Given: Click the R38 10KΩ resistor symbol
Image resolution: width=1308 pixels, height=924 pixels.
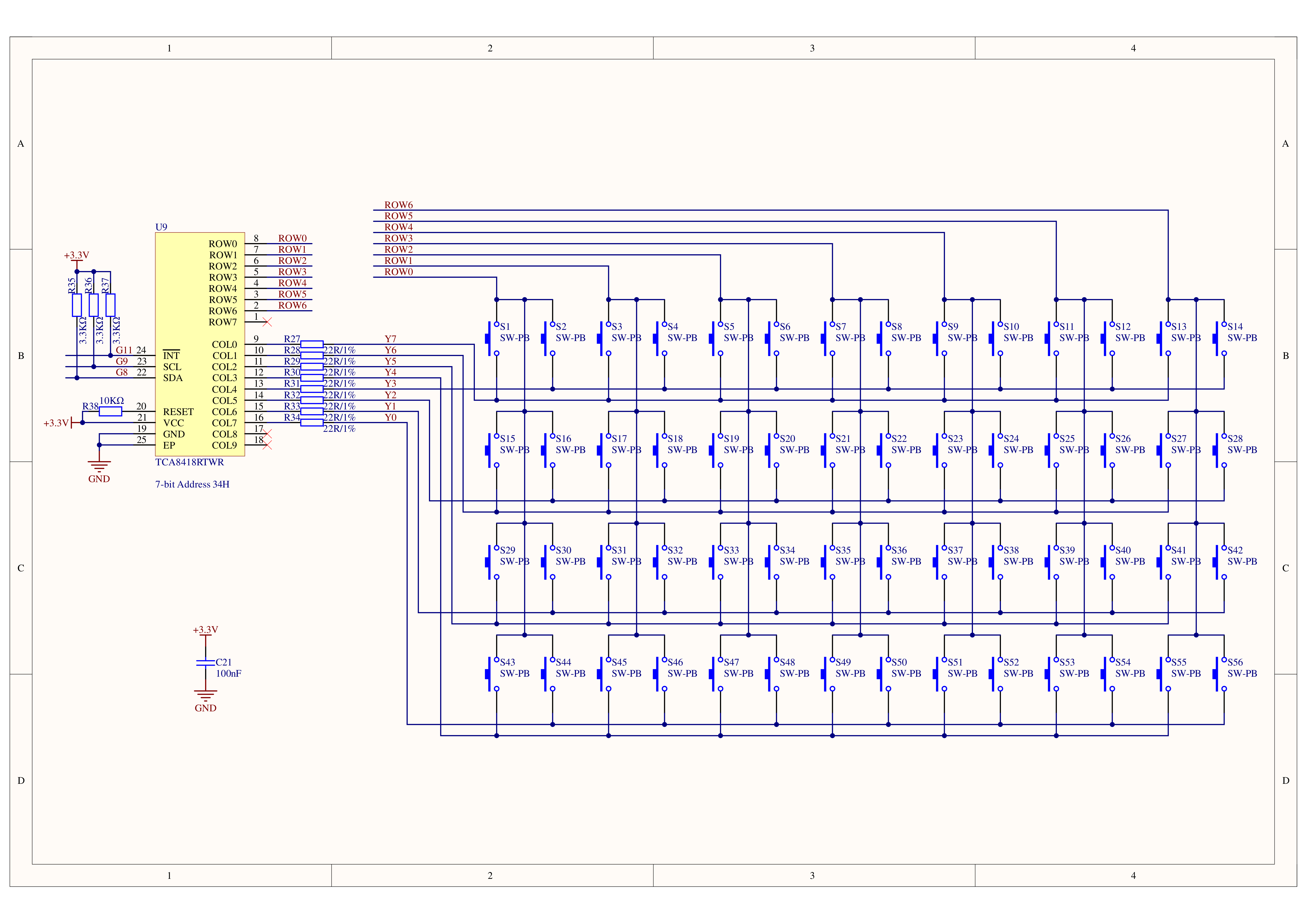Looking at the screenshot, I should point(110,411).
